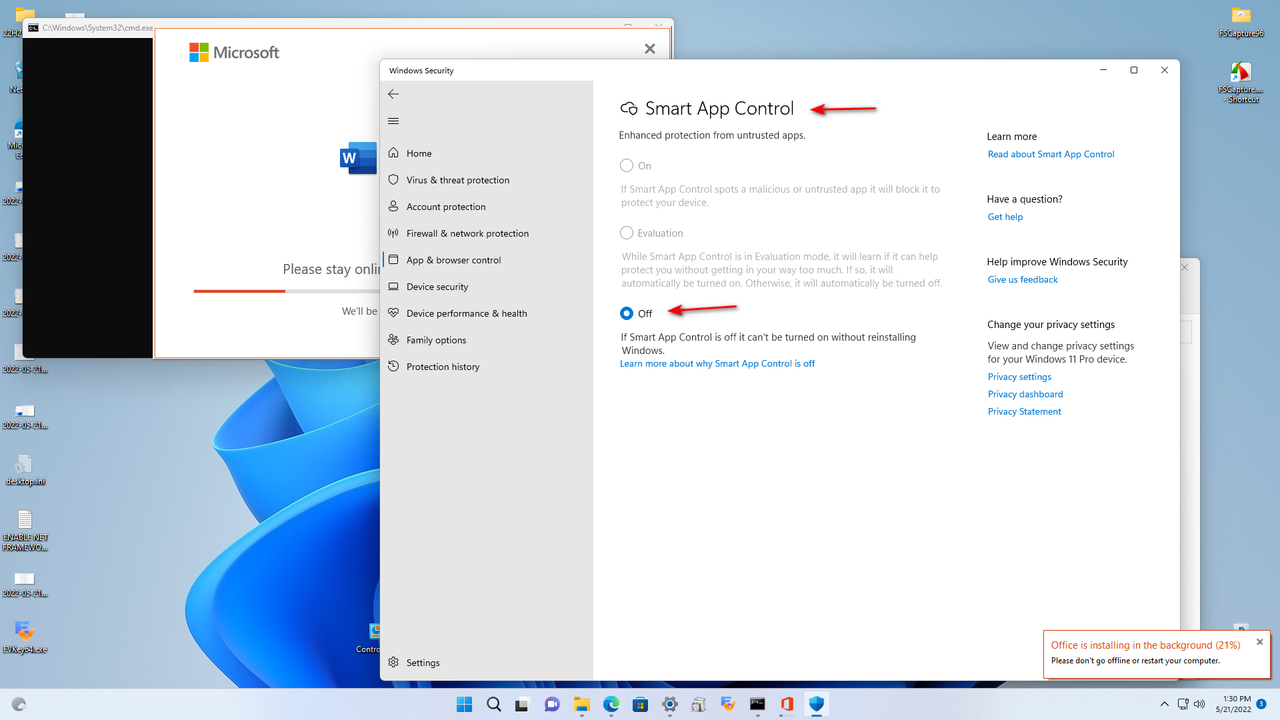Viewport: 1280px width, 720px height.
Task: Close the Microsoft Office installer dialog
Action: pos(650,49)
